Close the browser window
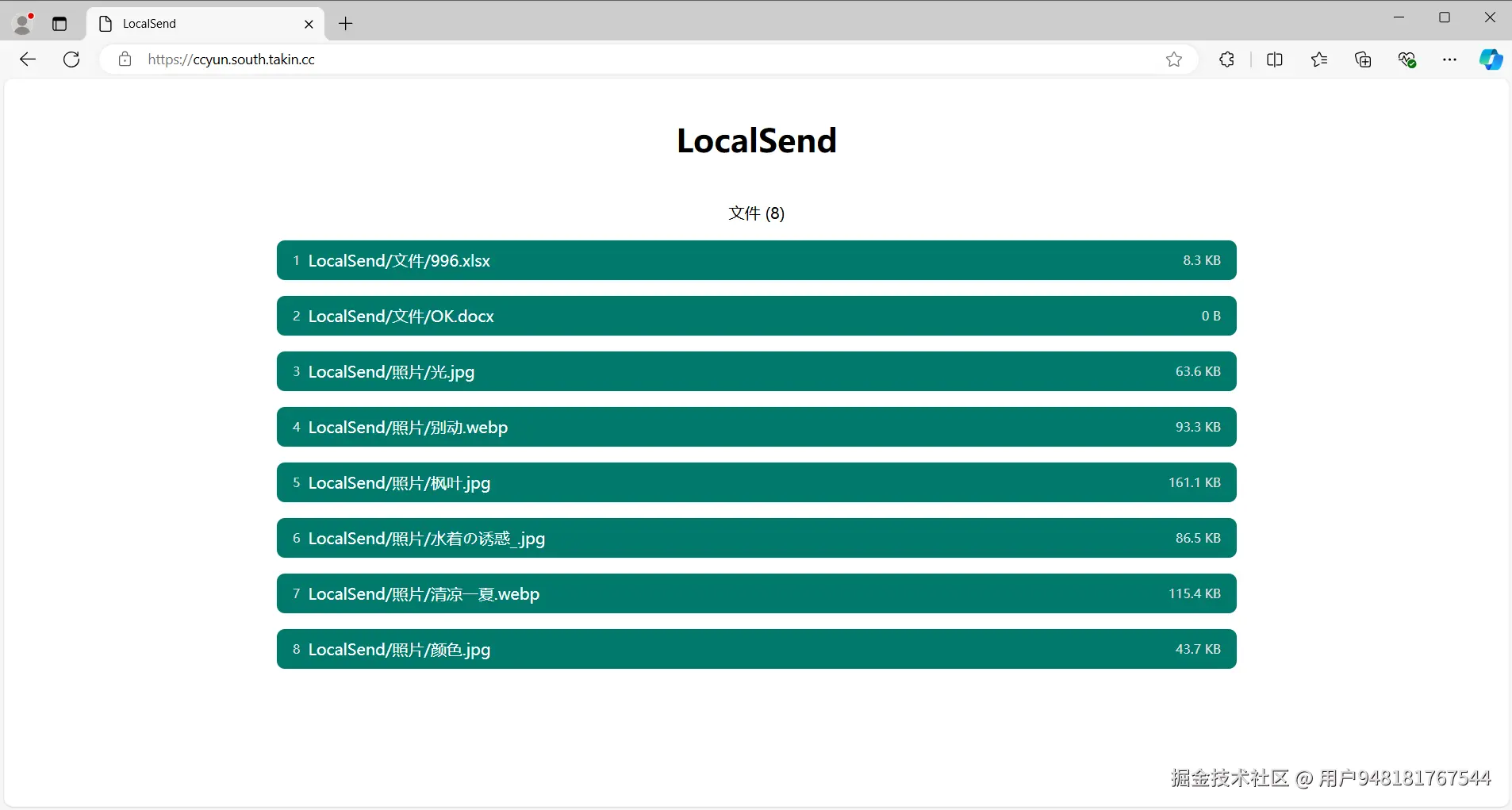 click(x=1490, y=17)
